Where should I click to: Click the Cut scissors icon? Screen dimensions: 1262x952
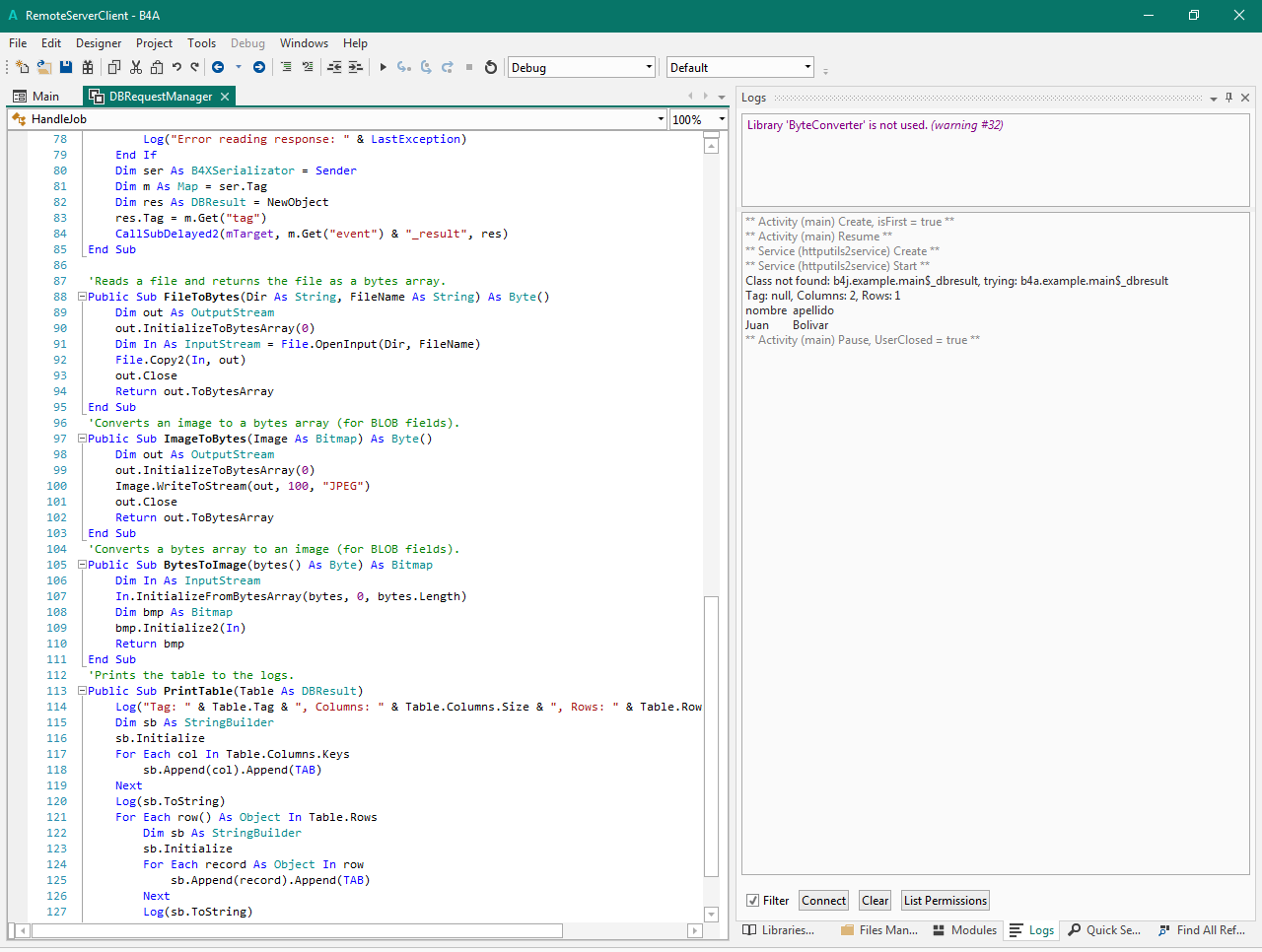coord(136,68)
